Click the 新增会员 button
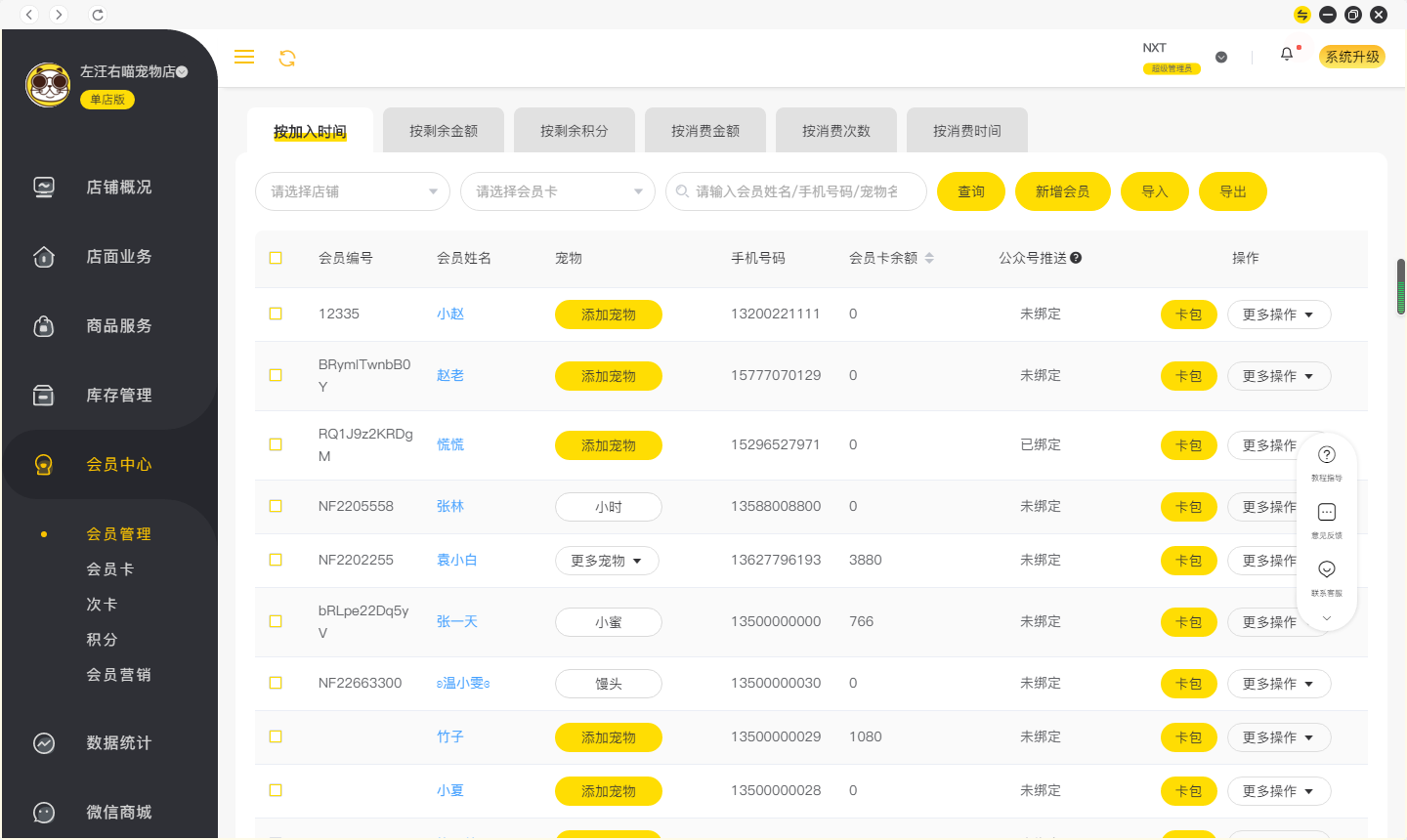The image size is (1407, 840). (x=1063, y=191)
